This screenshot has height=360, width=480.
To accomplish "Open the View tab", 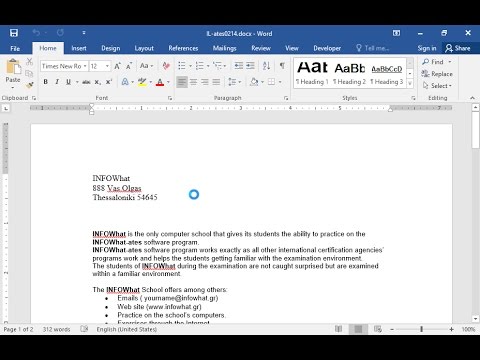I will [x=292, y=48].
